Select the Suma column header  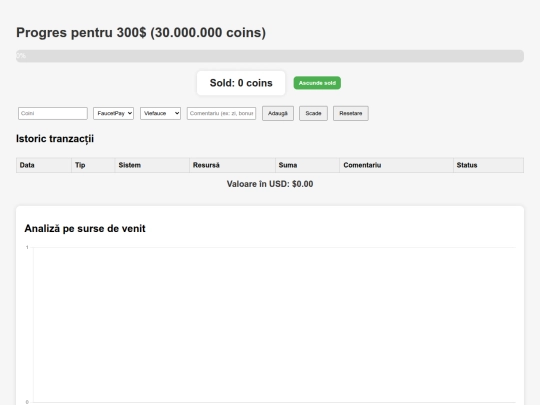[x=307, y=165]
